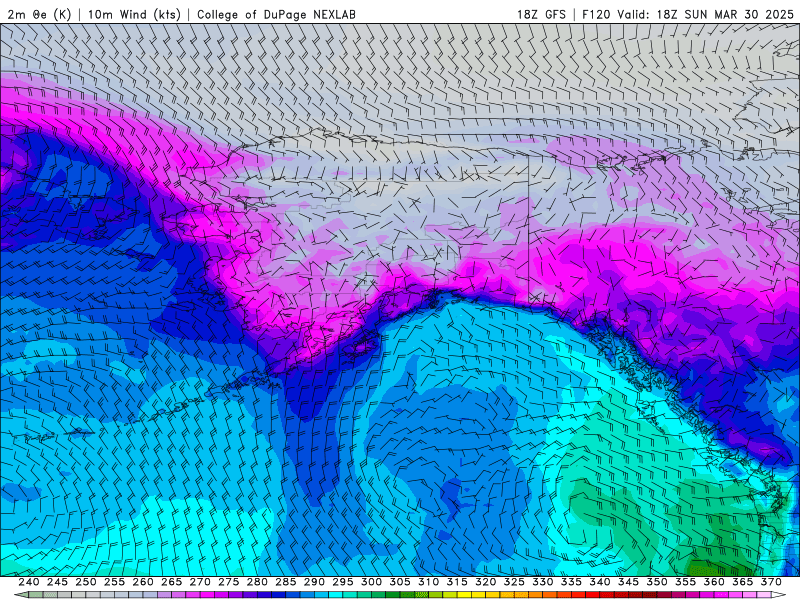Screen dimensions: 800x600
Task: Click the 240 value on the color scale
Action: click(29, 582)
